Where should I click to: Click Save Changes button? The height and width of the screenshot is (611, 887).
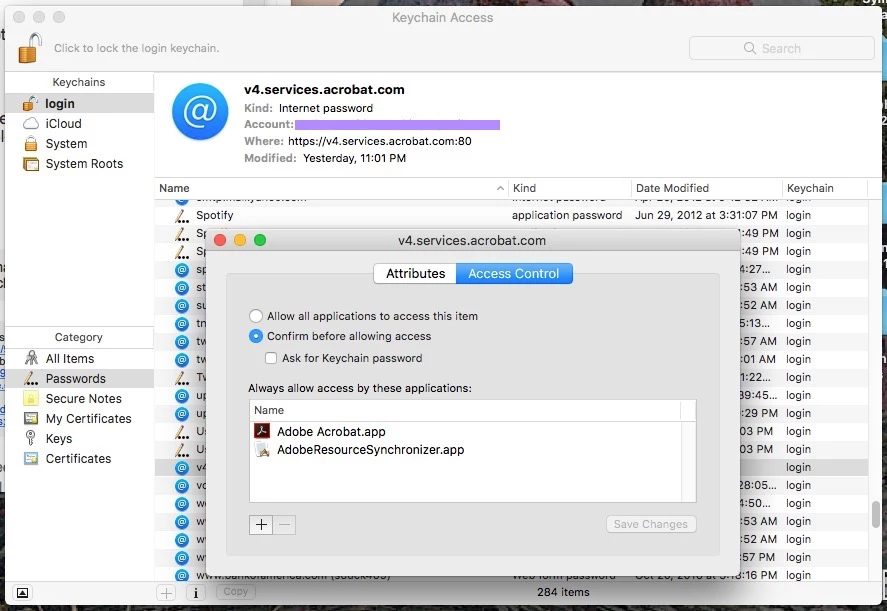651,524
